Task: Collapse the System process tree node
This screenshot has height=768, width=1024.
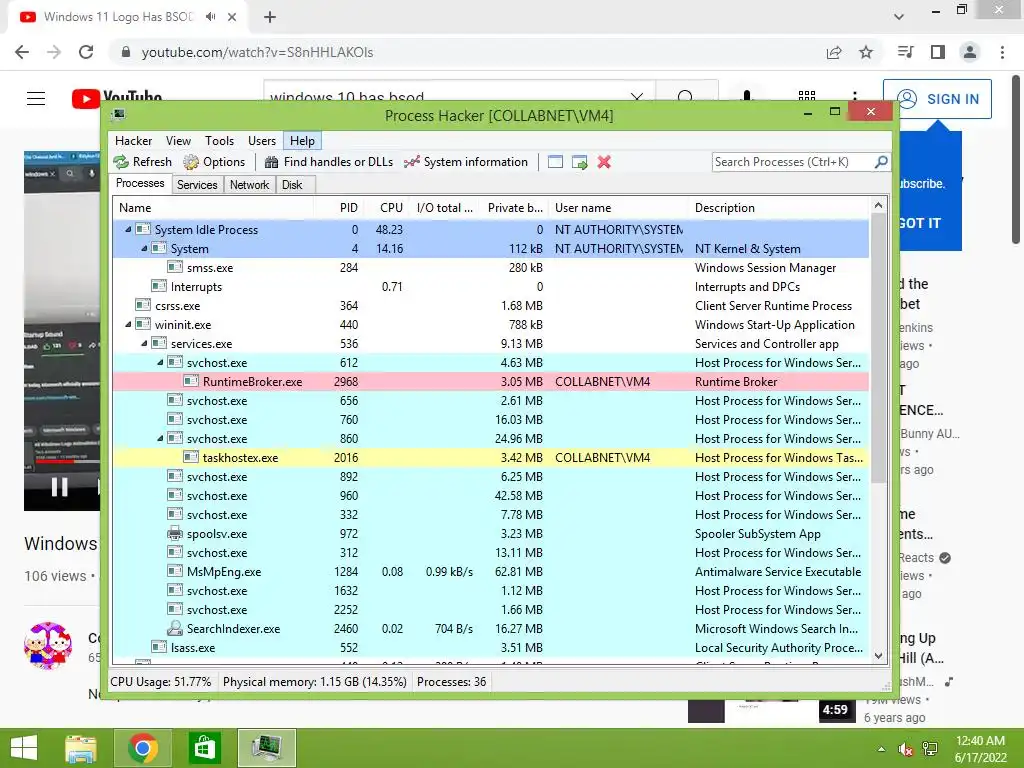Action: point(144,249)
